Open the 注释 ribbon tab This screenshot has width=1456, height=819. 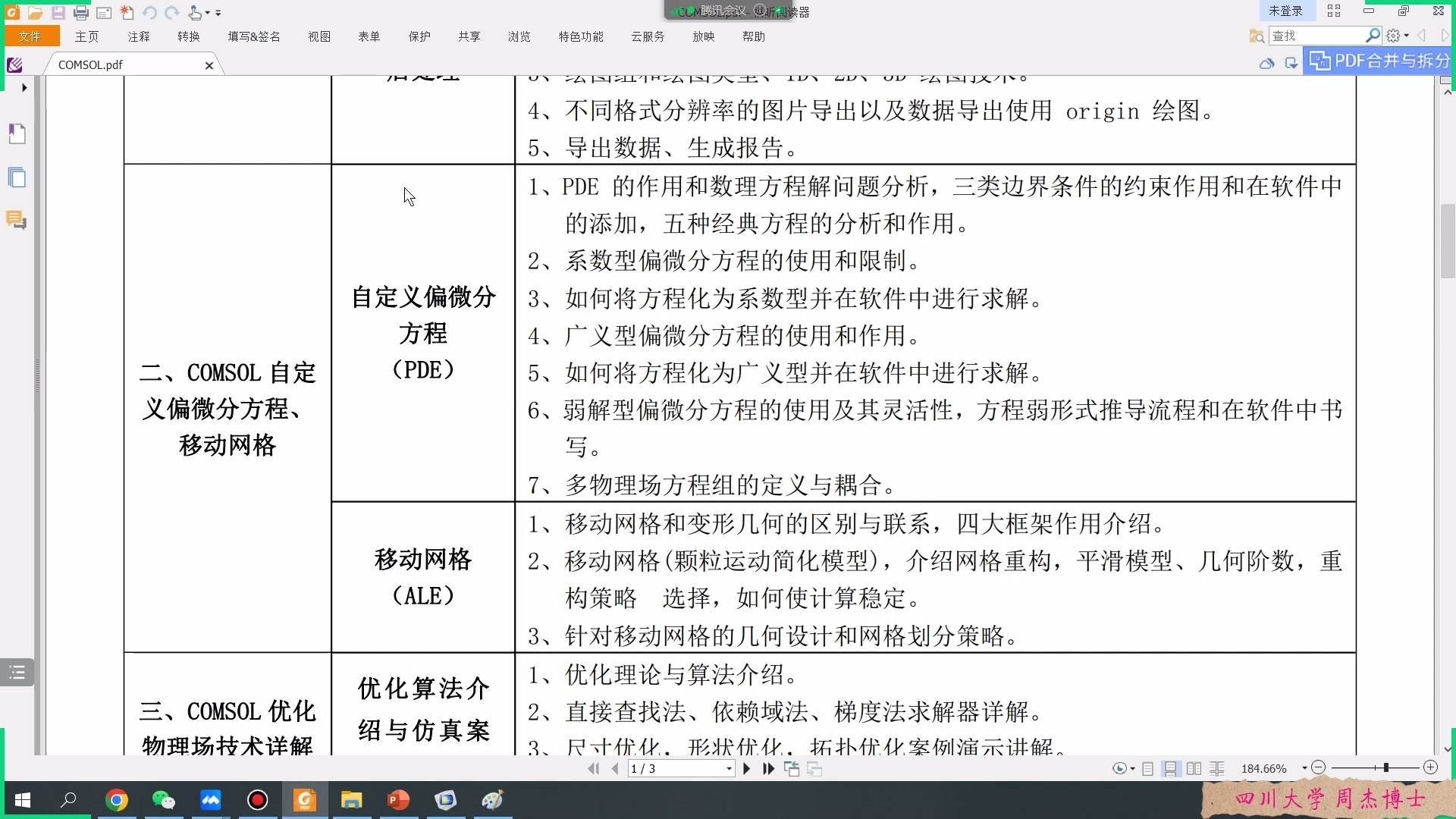pyautogui.click(x=139, y=36)
